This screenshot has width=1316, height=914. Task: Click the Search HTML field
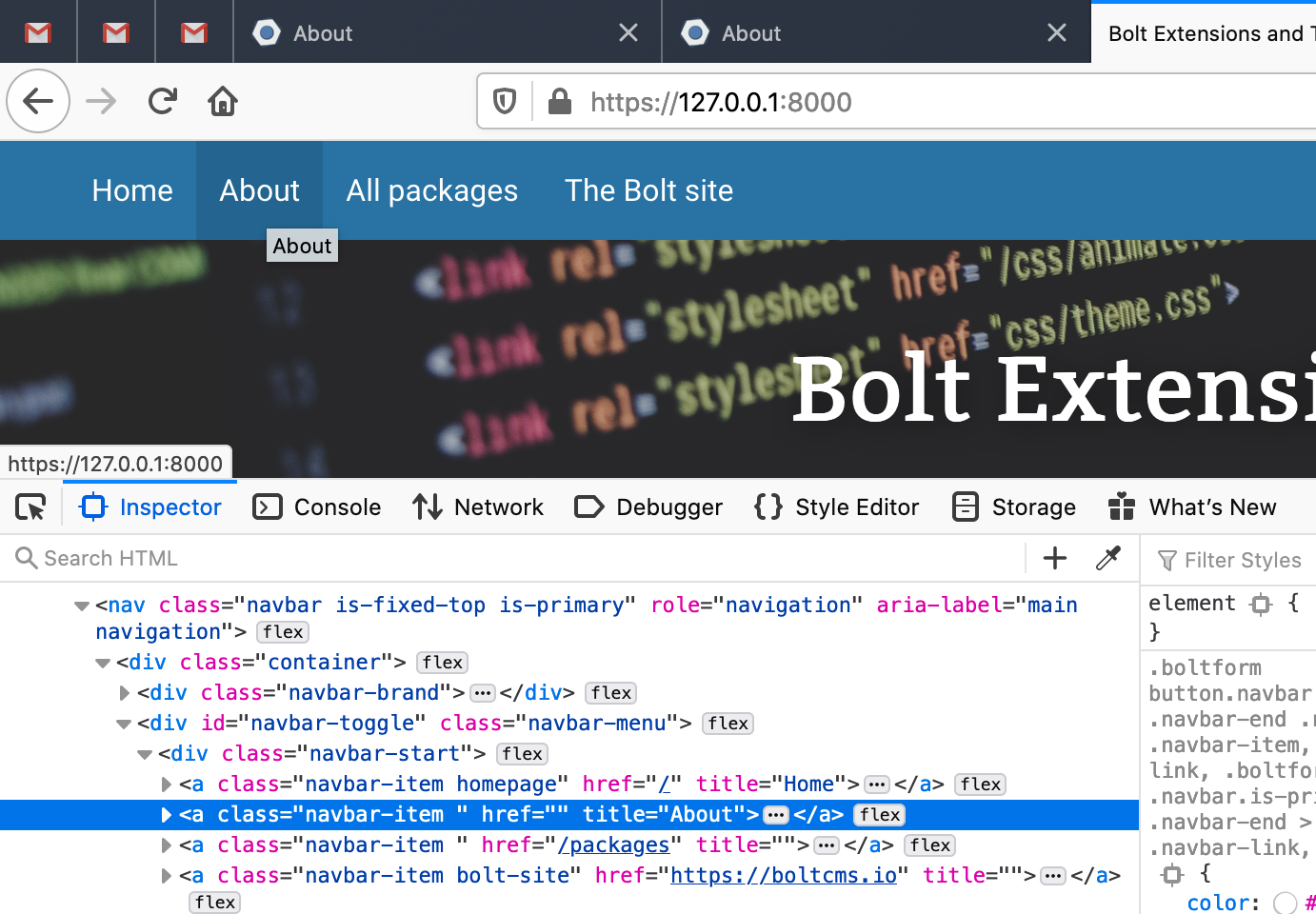pos(514,558)
